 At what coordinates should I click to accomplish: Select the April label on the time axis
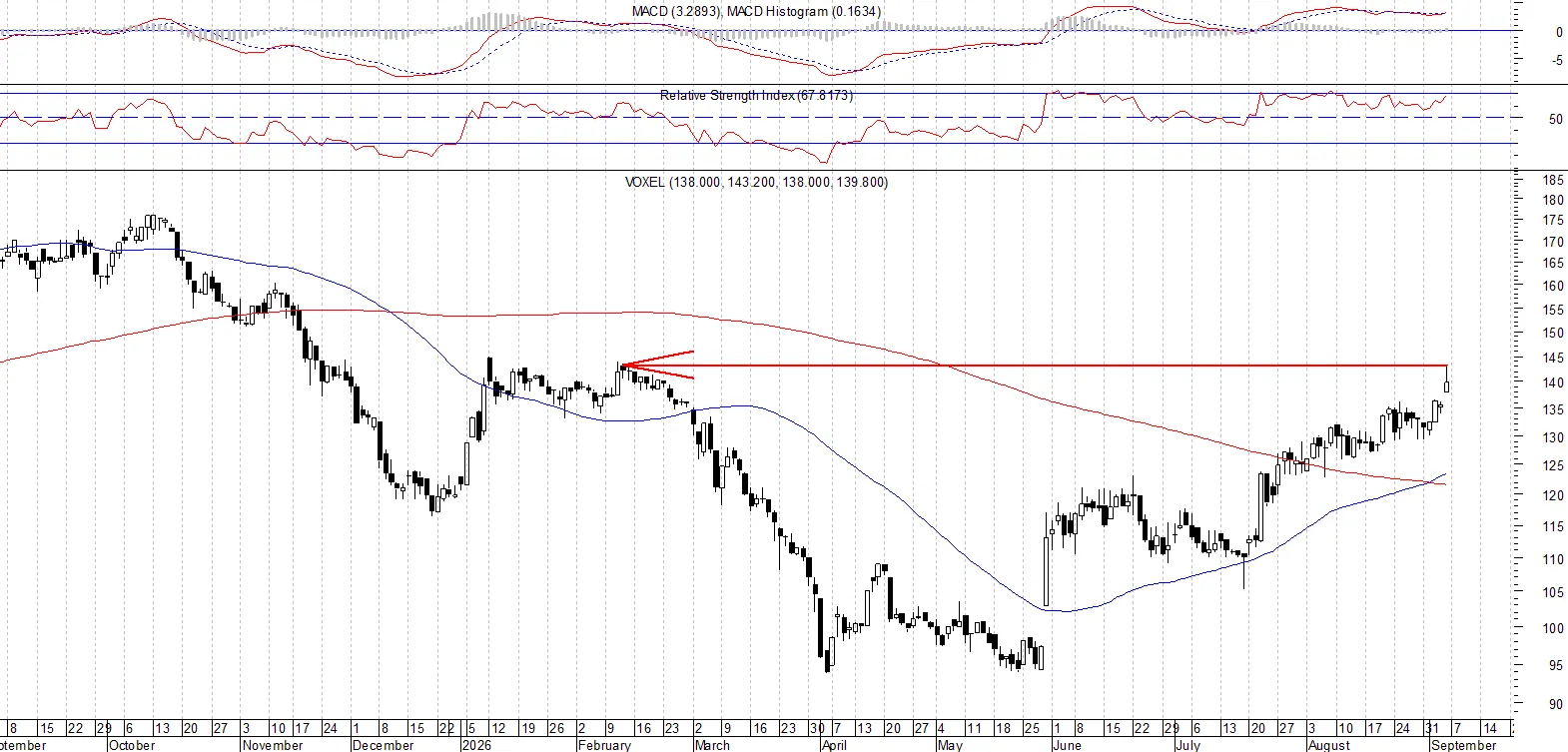coord(834,745)
